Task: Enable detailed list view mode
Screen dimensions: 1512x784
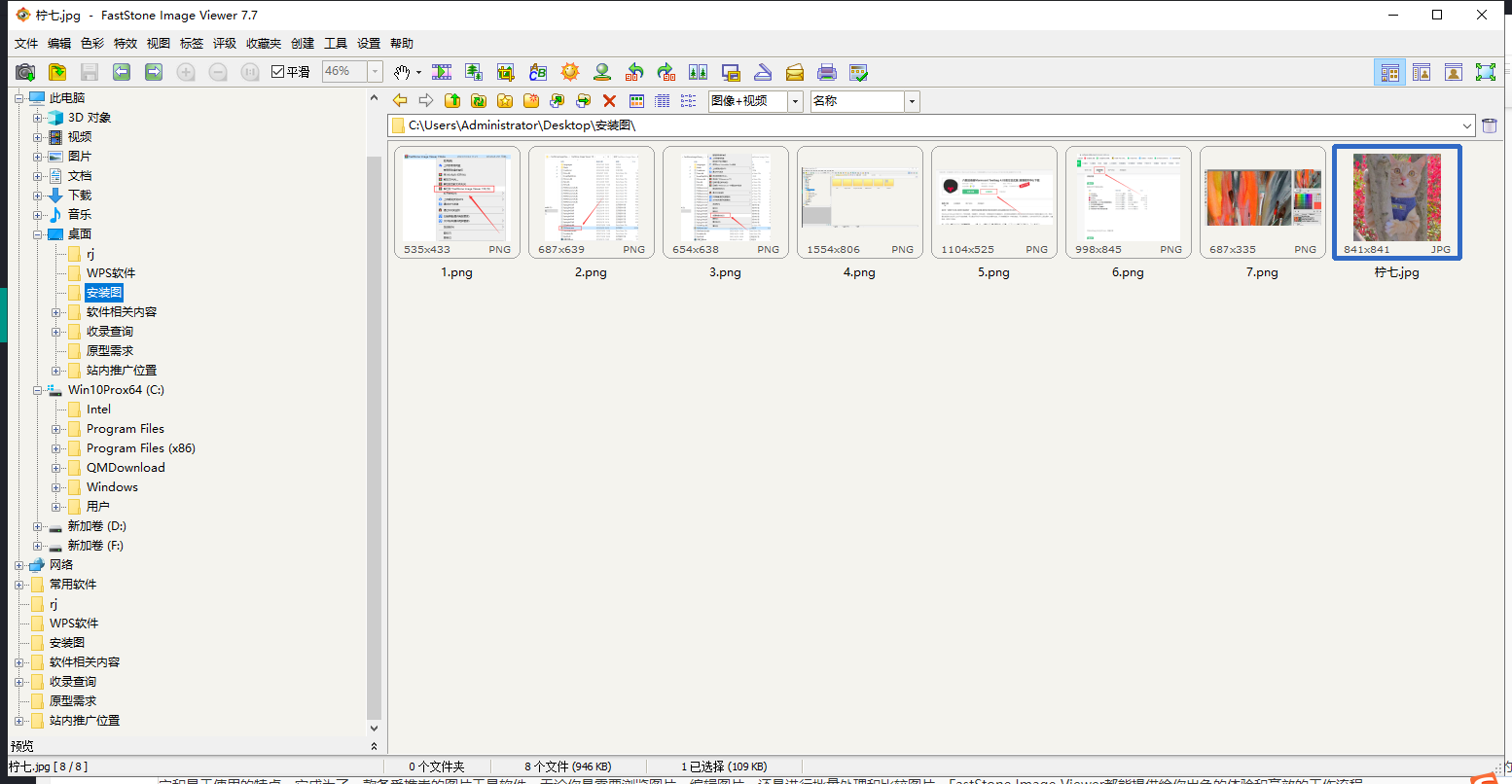Action: tap(661, 100)
